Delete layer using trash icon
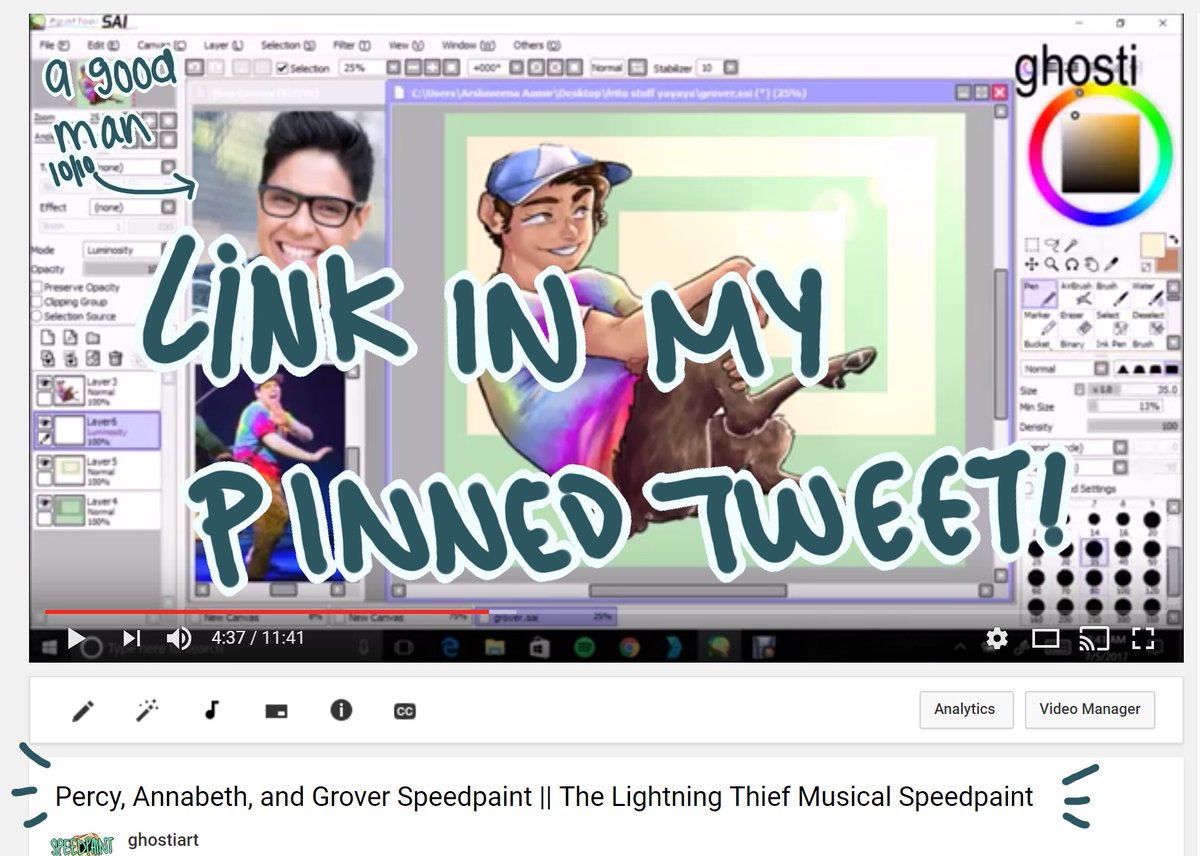 point(116,358)
